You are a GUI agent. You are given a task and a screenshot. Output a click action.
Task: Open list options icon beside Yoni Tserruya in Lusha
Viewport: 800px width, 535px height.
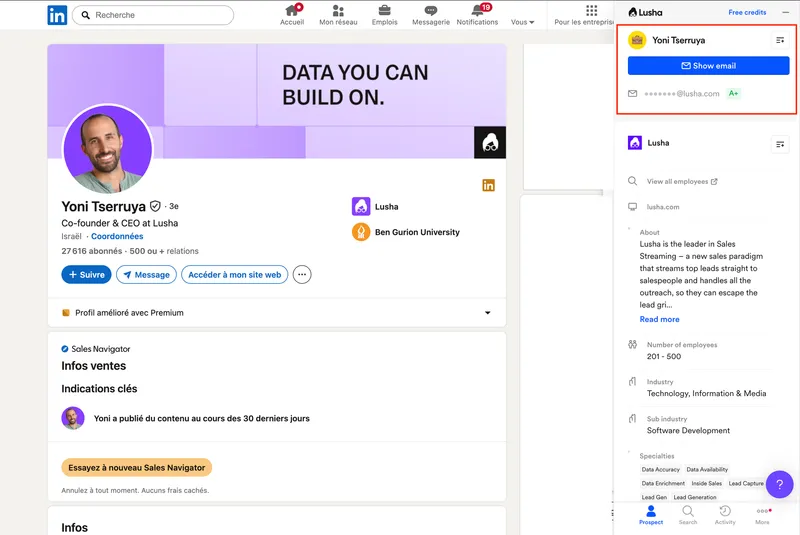click(780, 40)
